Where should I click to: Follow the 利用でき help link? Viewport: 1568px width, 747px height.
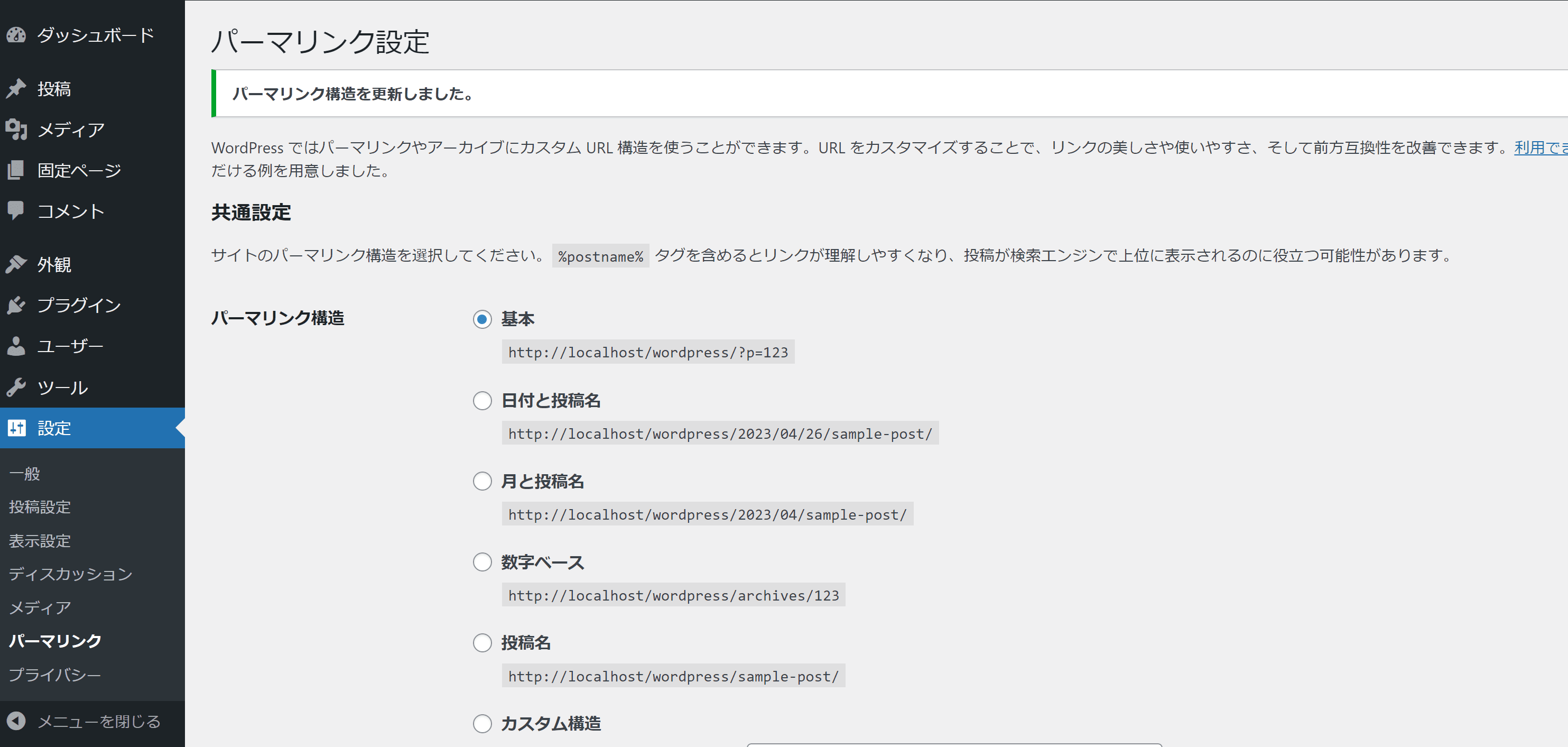(1540, 147)
